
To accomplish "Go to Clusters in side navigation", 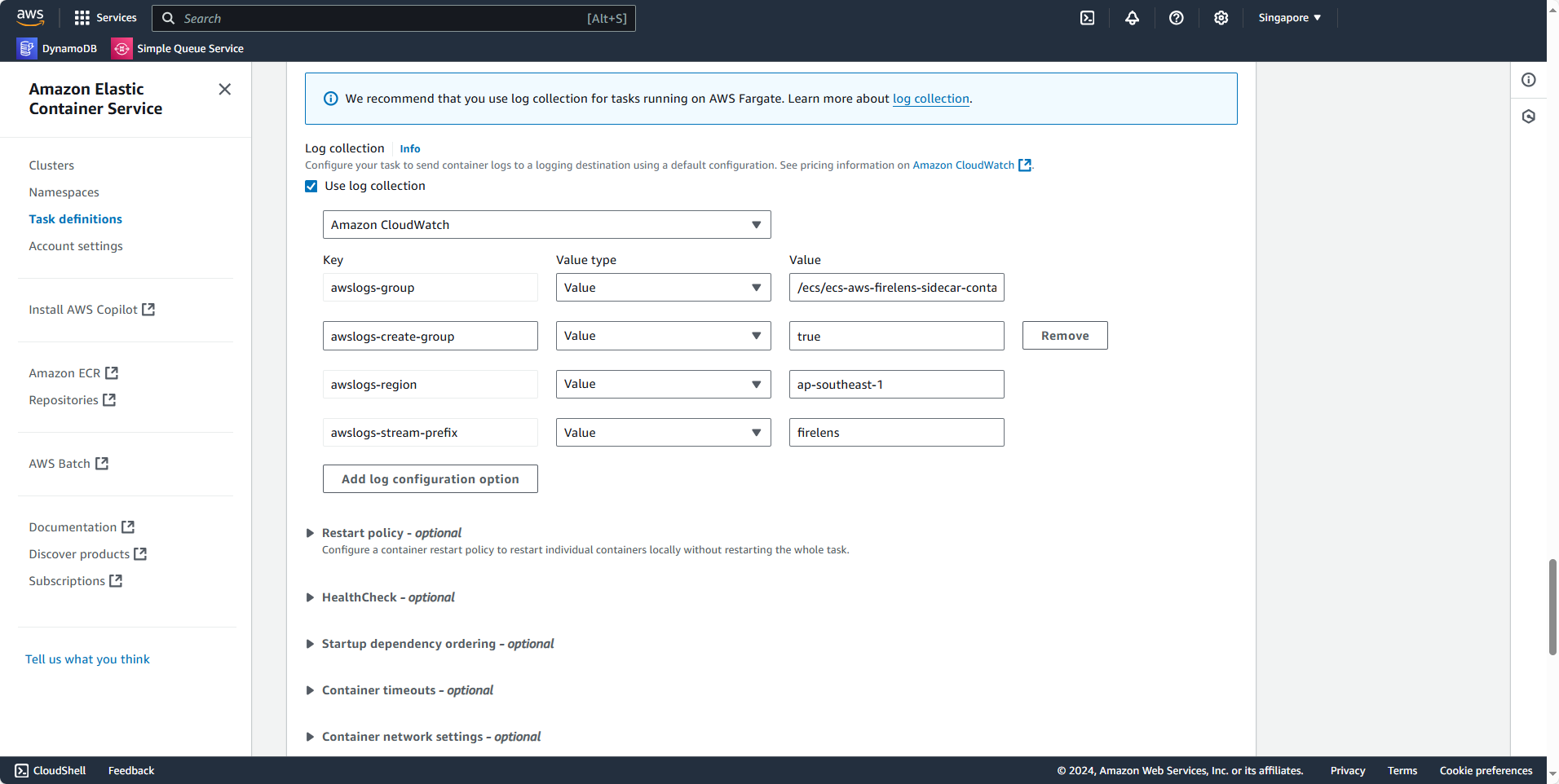I will coord(51,165).
